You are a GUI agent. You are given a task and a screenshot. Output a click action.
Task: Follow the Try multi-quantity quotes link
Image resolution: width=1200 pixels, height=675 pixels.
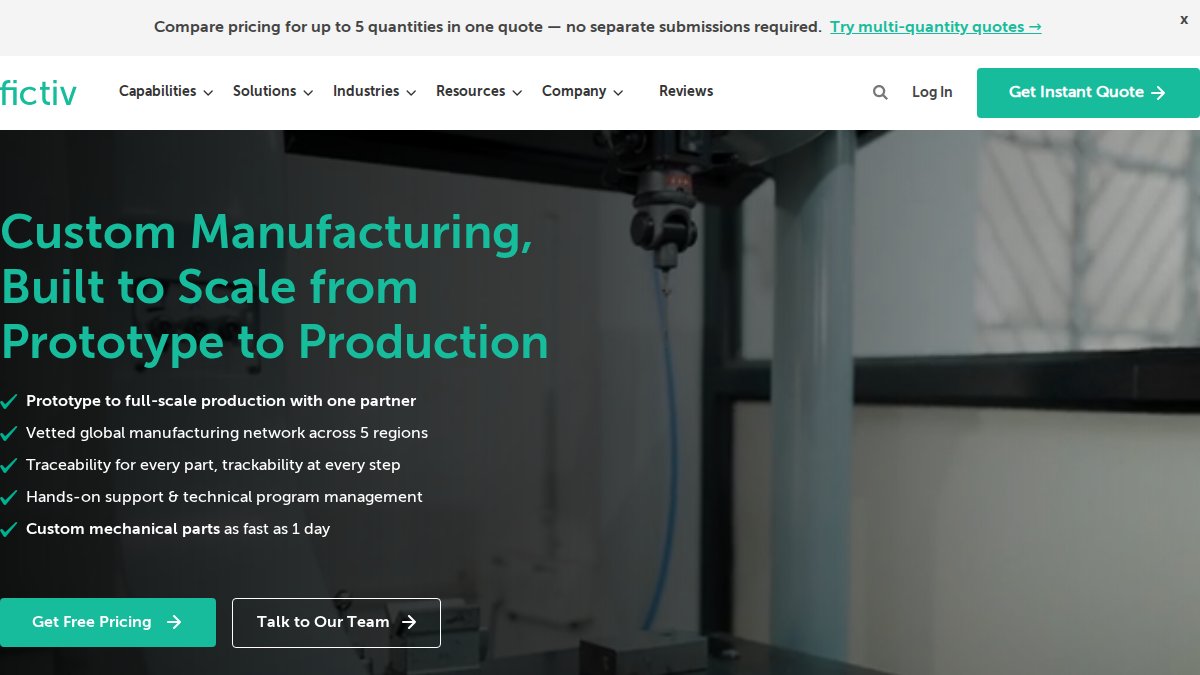point(936,27)
